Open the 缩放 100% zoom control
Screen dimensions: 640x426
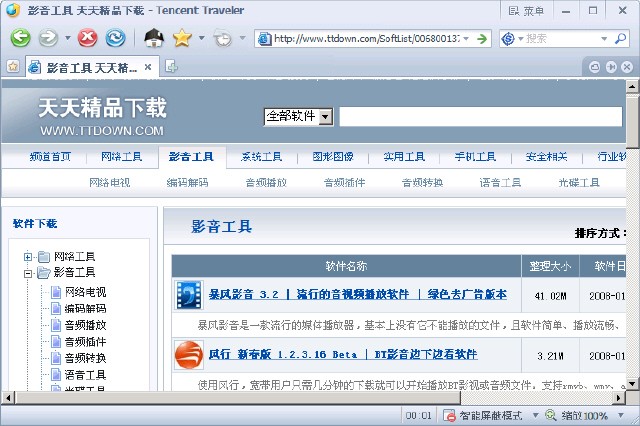coord(584,415)
